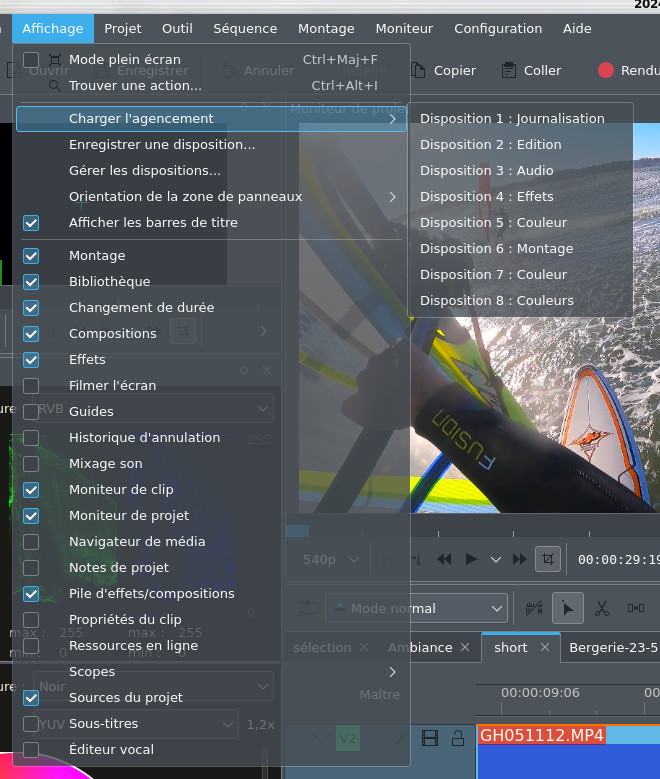The image size is (660, 779).
Task: Enable Historique d'annulation checkbox
Action: tap(31, 438)
